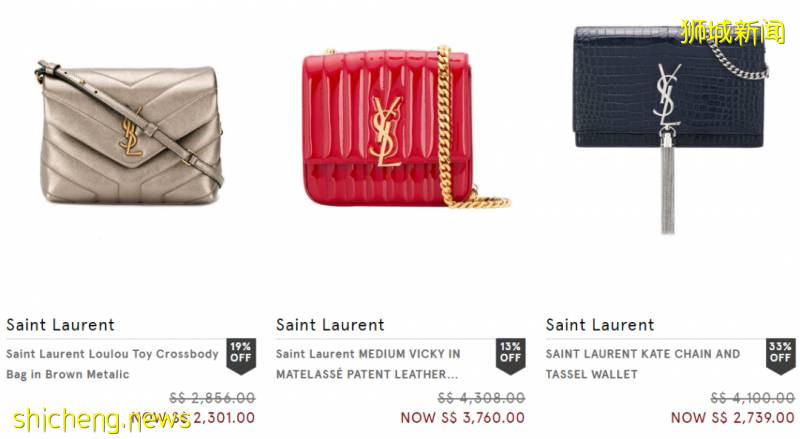Click the struck-through price S$ 2,856.00

click(x=212, y=398)
